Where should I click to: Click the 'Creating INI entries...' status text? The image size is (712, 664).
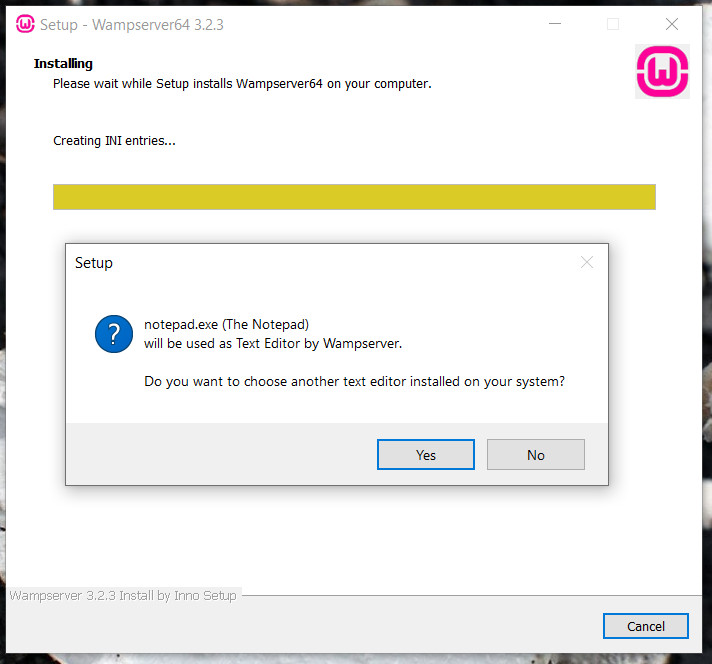point(114,141)
